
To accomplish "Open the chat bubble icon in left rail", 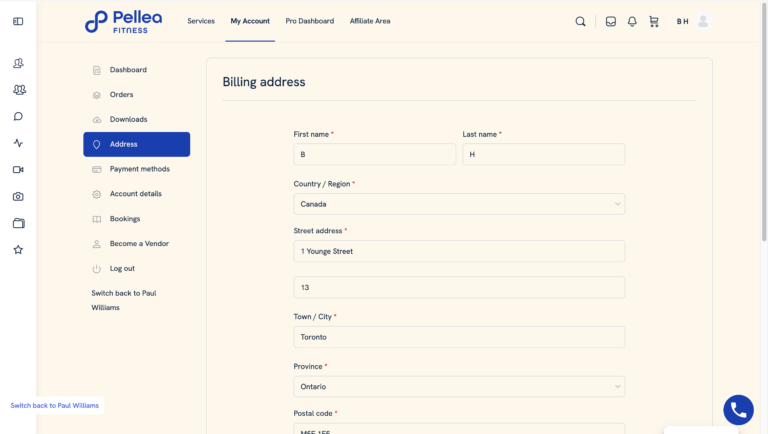I will (18, 117).
